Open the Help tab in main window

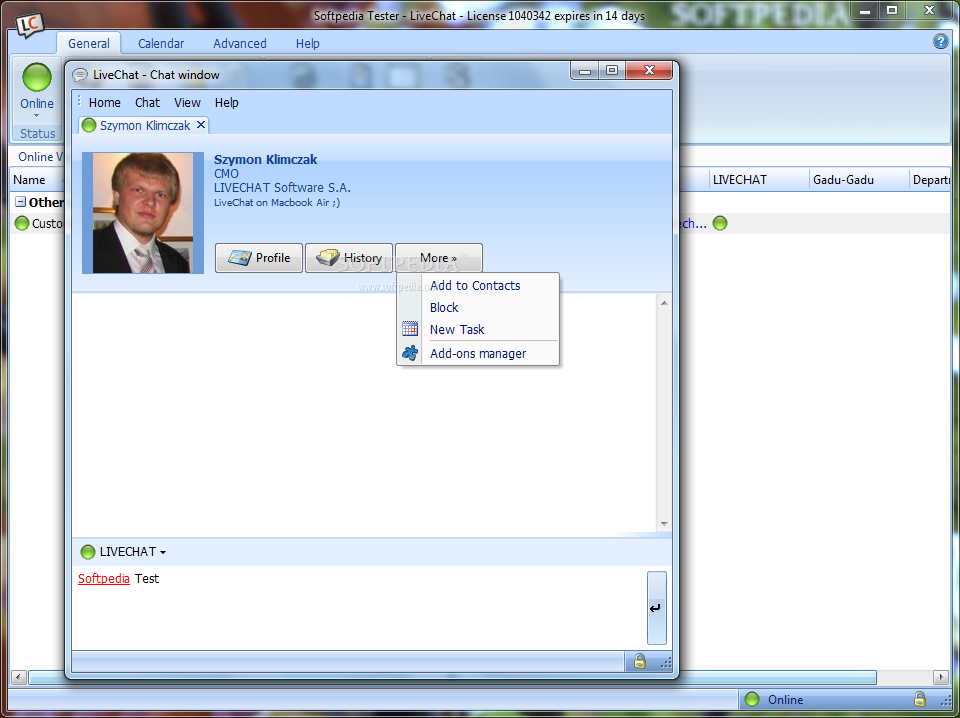click(x=307, y=43)
